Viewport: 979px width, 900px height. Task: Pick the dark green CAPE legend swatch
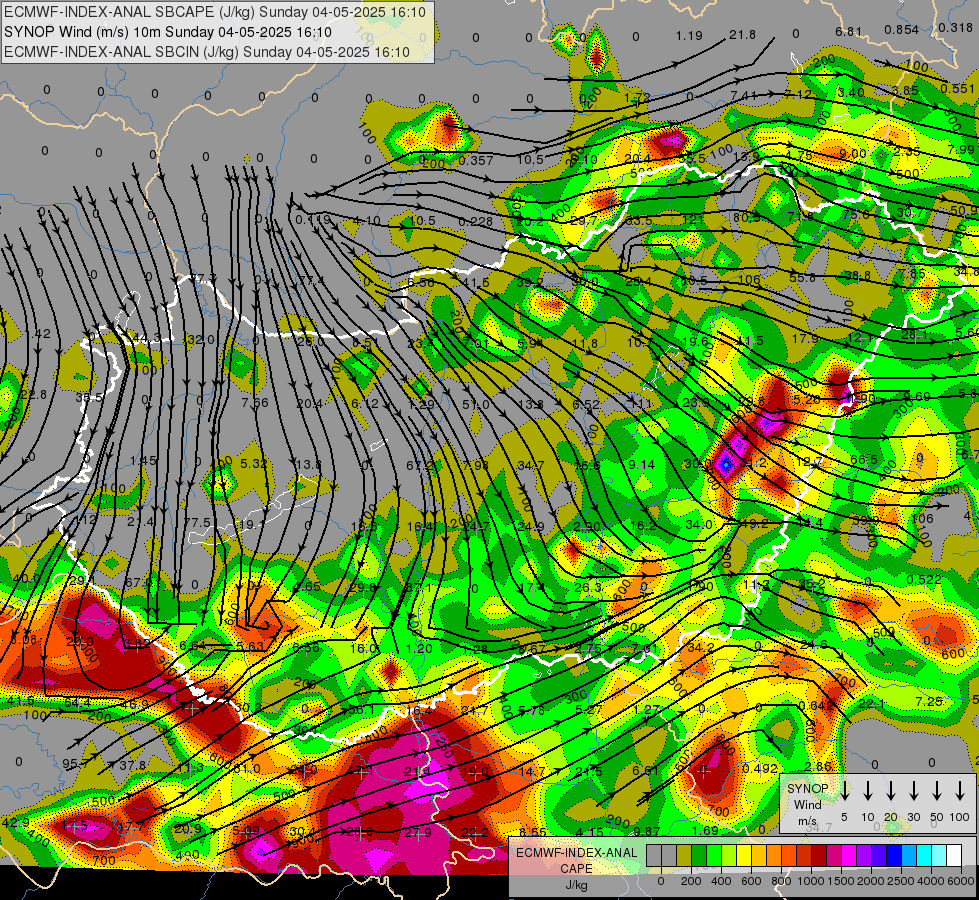(x=699, y=856)
